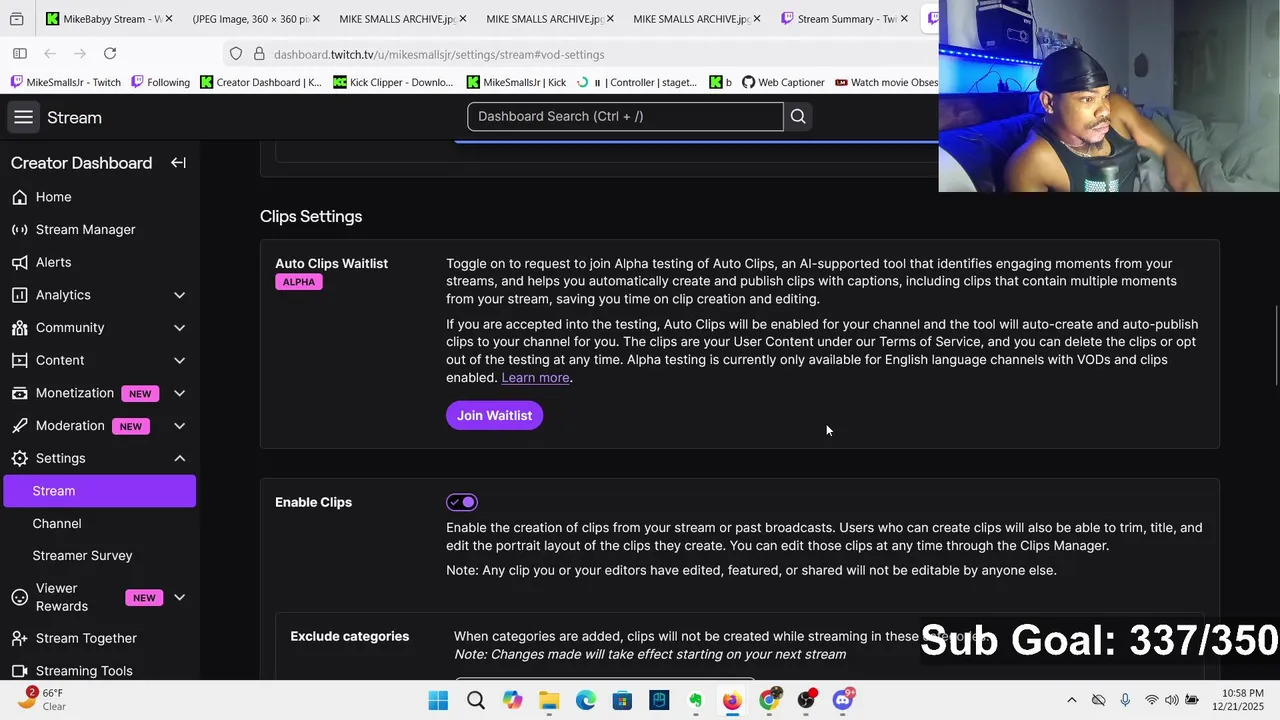1280x720 pixels.
Task: Click the Moderation sword icon
Action: tap(19, 426)
